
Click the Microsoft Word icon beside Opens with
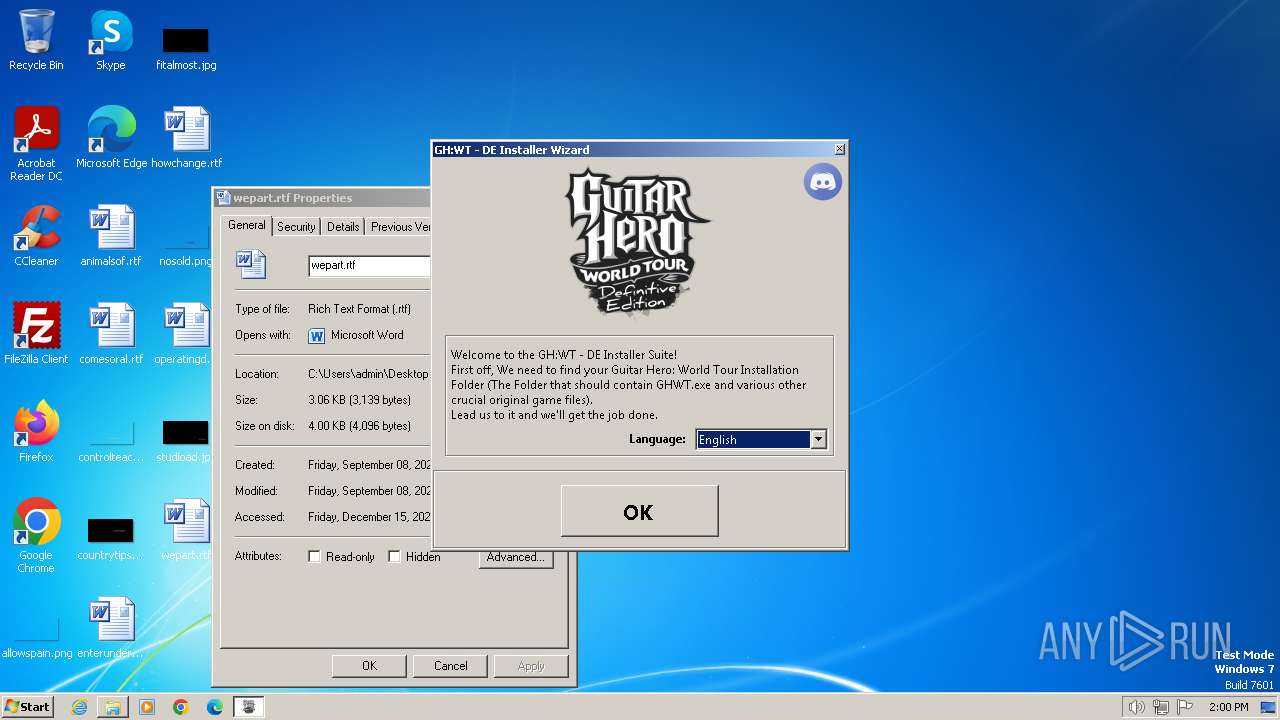pyautogui.click(x=317, y=336)
